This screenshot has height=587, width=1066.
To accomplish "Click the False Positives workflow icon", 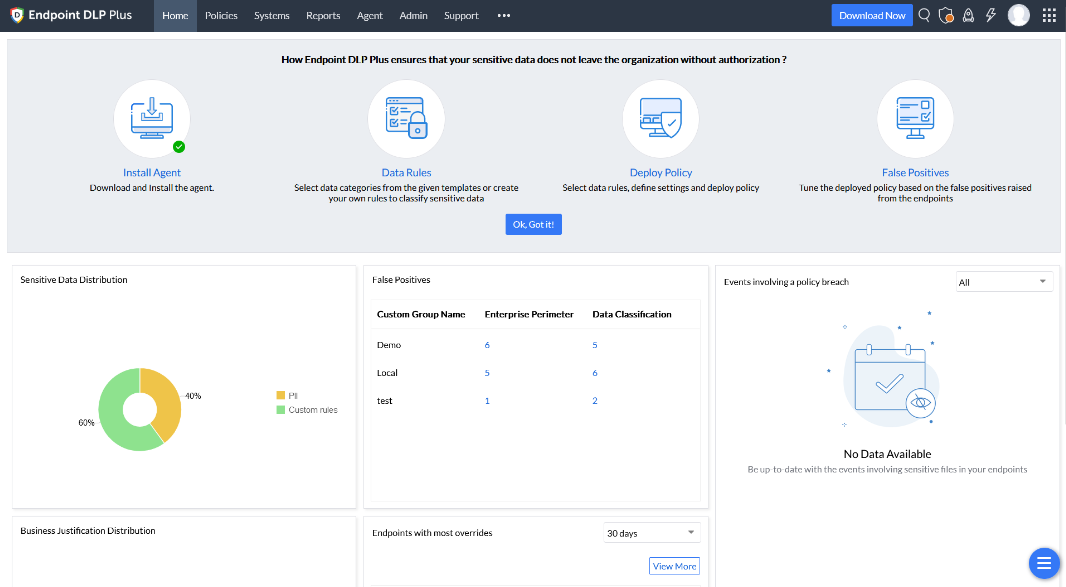I will coord(915,117).
